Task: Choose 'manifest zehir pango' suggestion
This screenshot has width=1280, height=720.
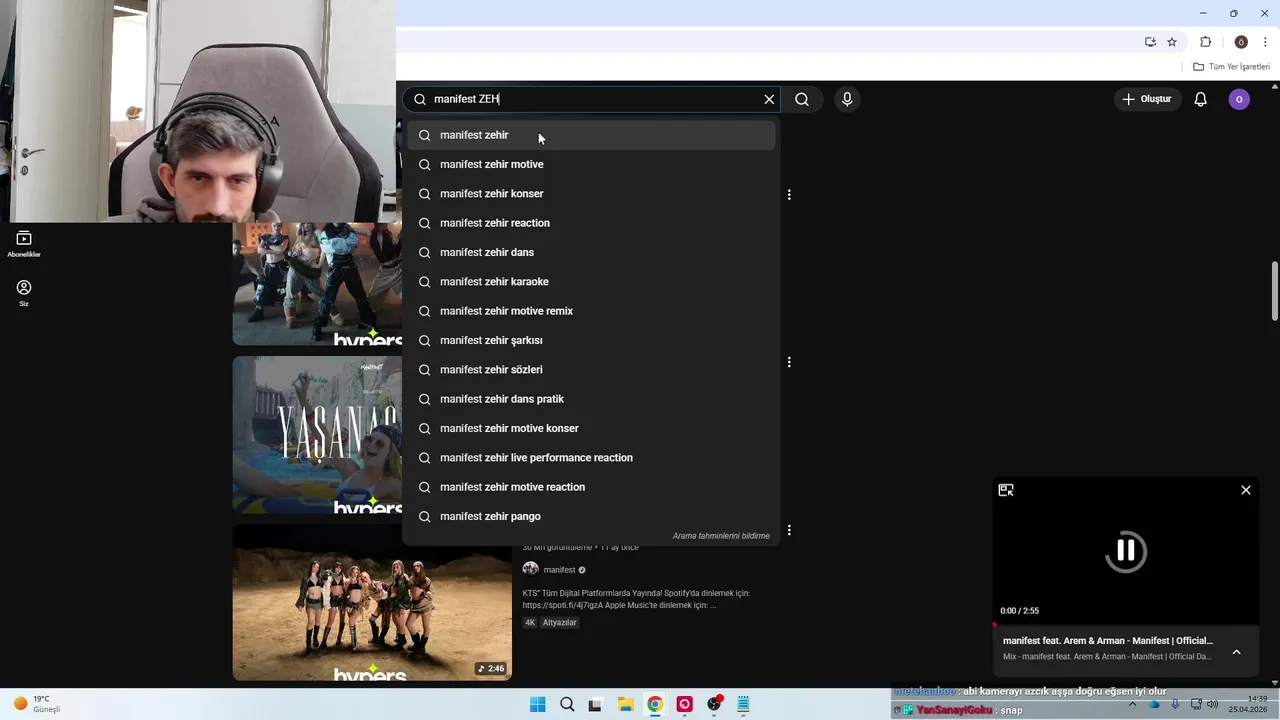Action: pos(591,516)
